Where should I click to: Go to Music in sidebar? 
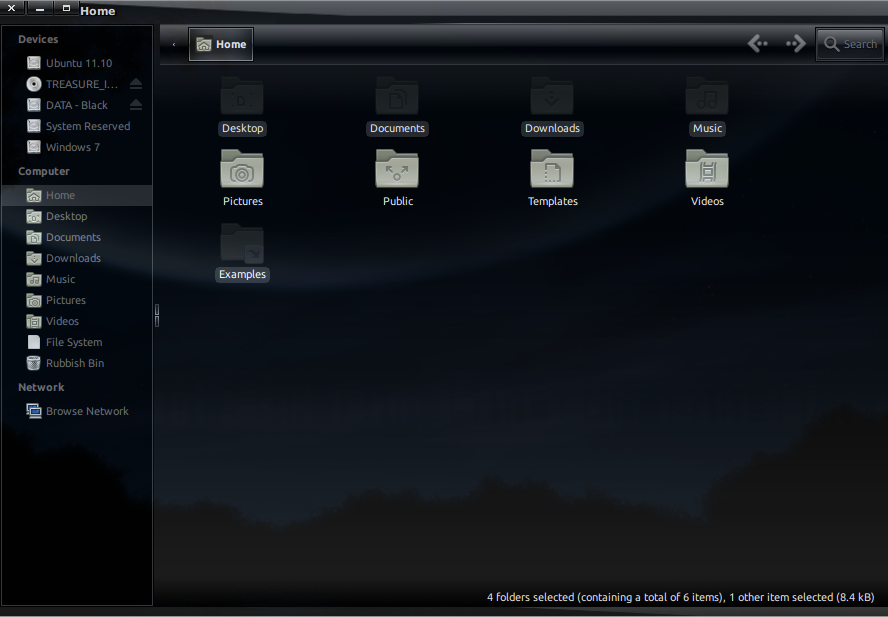coord(76,279)
